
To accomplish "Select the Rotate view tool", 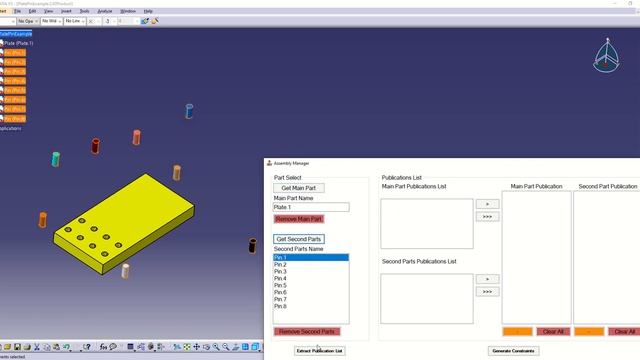I will pyautogui.click(x=207, y=347).
